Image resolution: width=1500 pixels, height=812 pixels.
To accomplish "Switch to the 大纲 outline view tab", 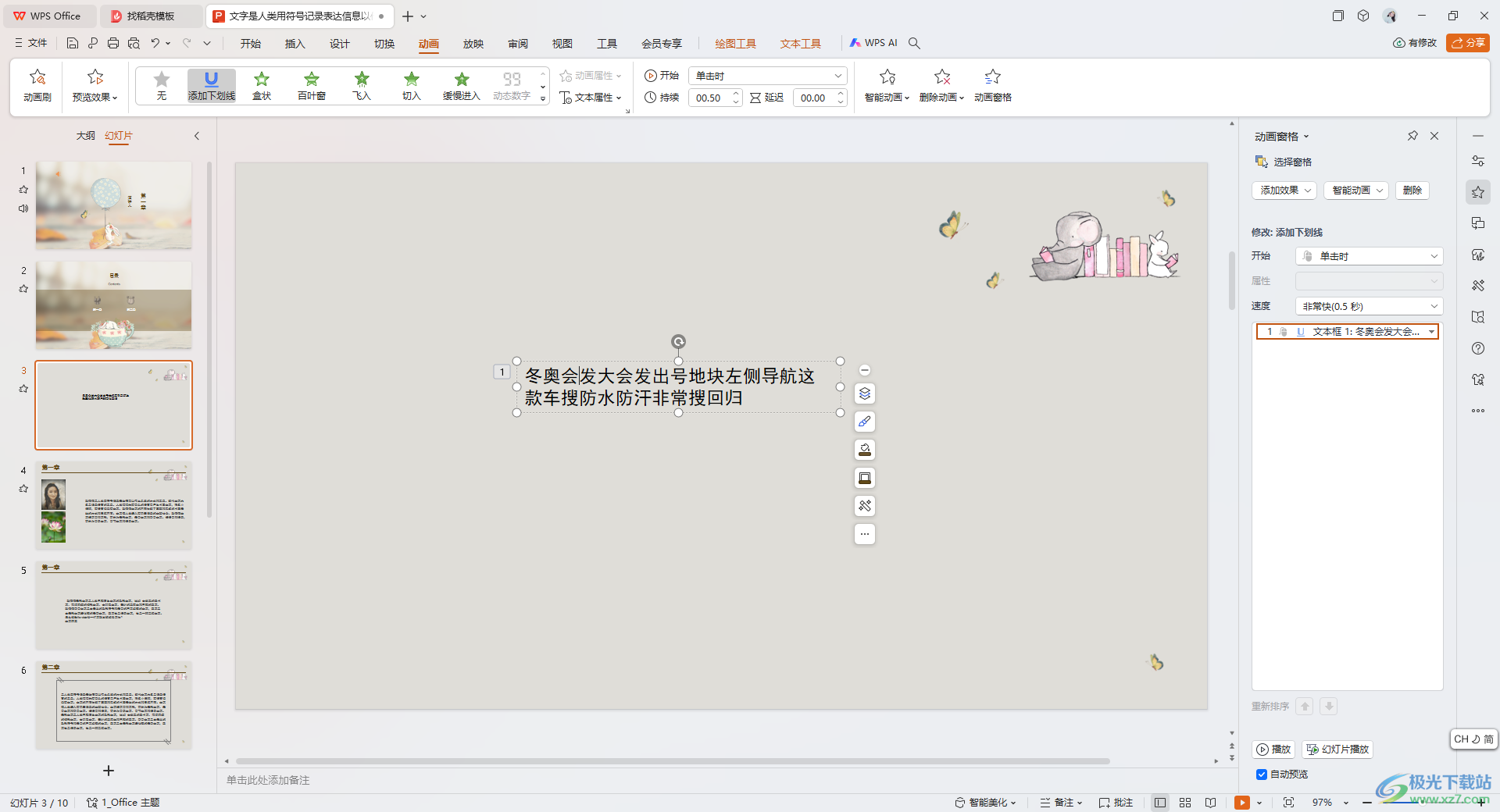I will pyautogui.click(x=85, y=136).
